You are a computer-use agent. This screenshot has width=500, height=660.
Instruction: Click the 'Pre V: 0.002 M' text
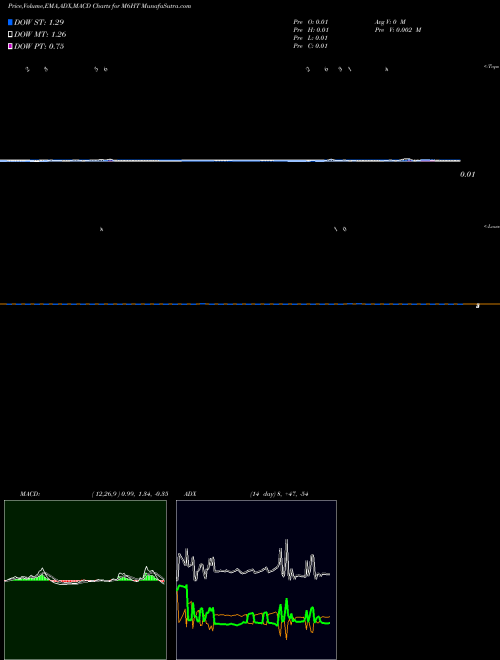pos(398,30)
